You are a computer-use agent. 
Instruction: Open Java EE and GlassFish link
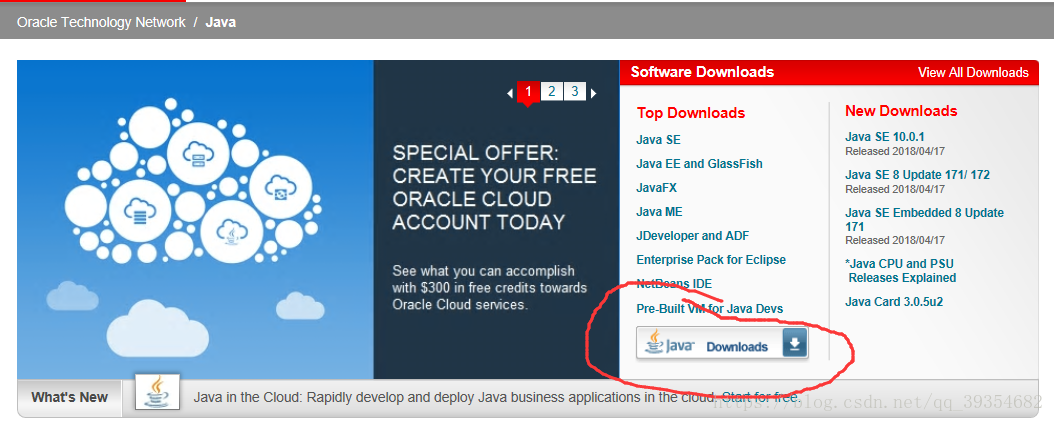pyautogui.click(x=699, y=163)
